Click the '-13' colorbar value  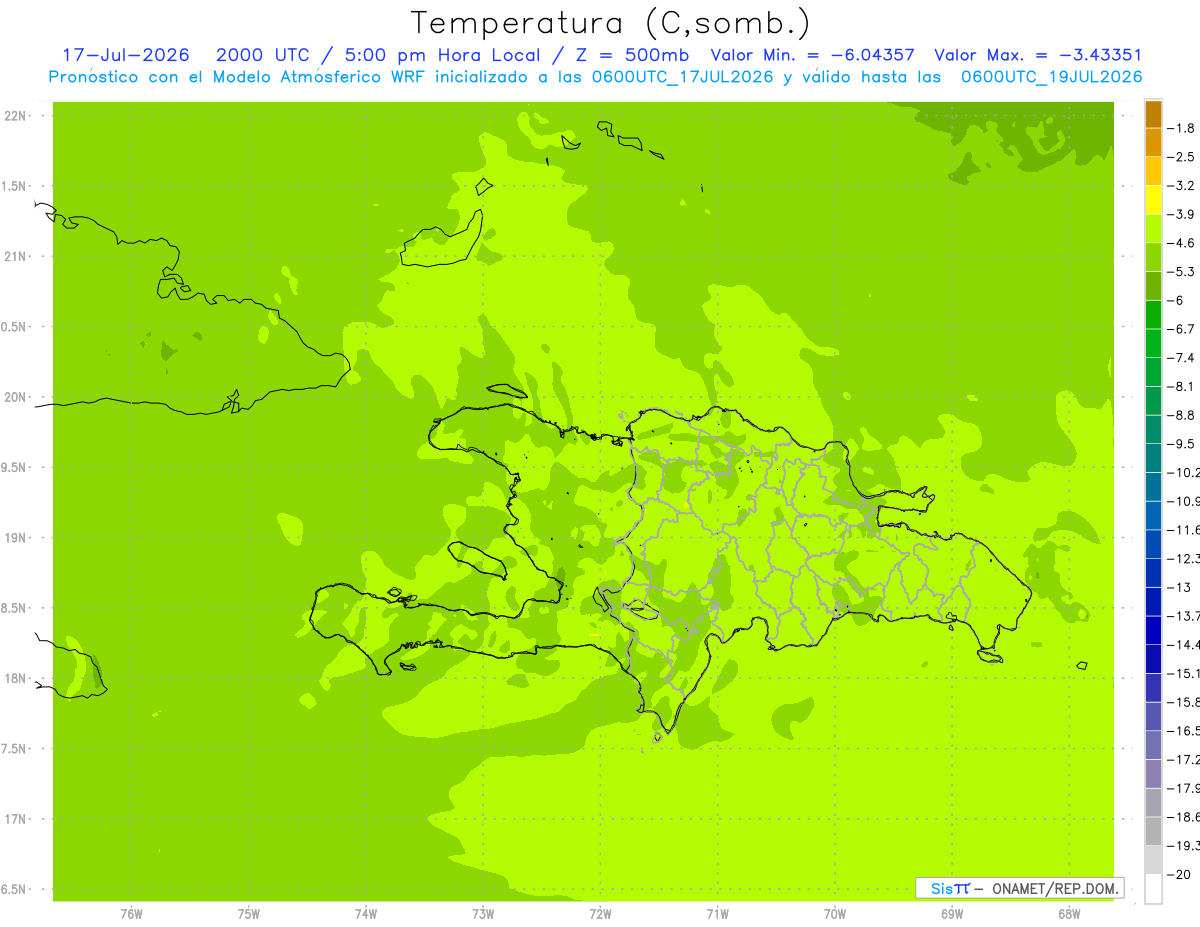point(1178,587)
